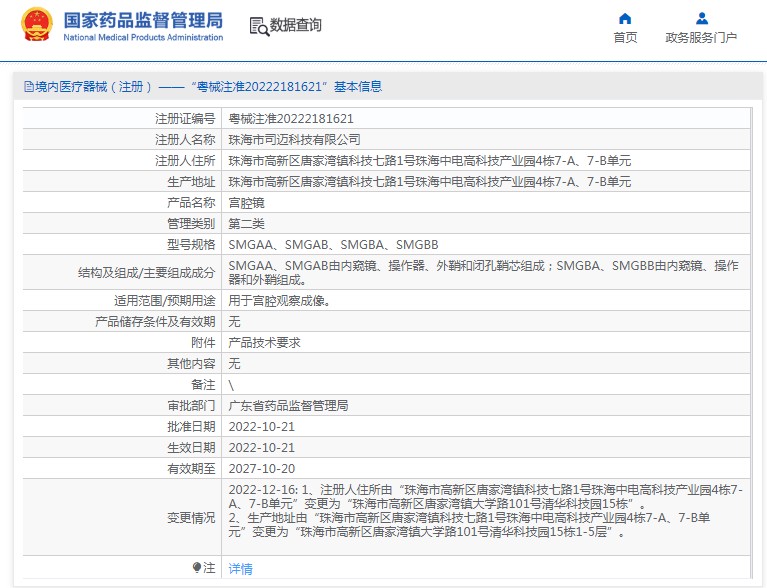Open the 详情 link
This screenshot has height=588, width=767.
coord(240,569)
